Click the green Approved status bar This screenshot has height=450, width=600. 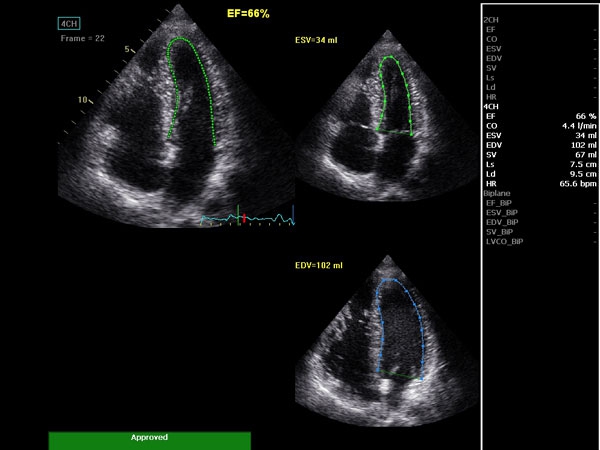point(149,438)
